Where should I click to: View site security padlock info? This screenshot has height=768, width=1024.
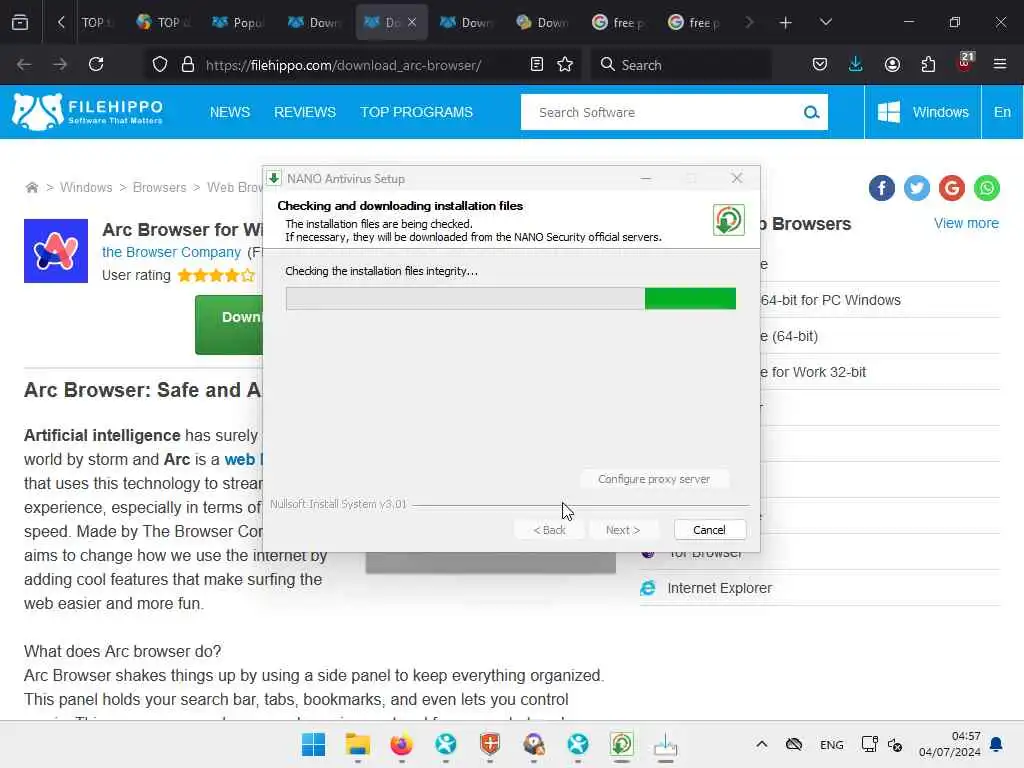tap(188, 64)
